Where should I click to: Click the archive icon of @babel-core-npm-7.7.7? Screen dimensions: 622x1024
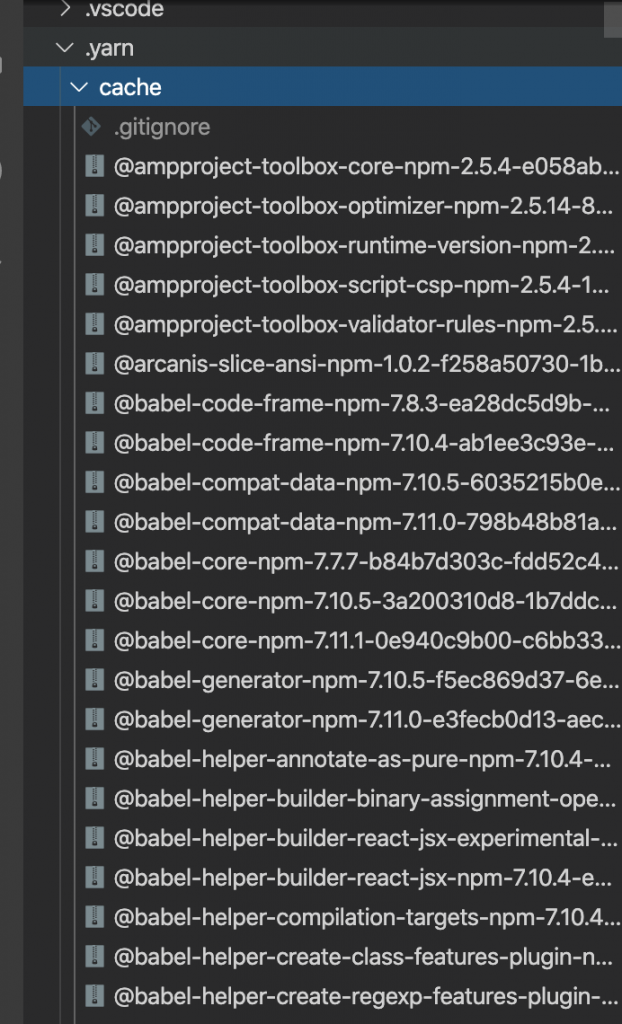(95, 562)
